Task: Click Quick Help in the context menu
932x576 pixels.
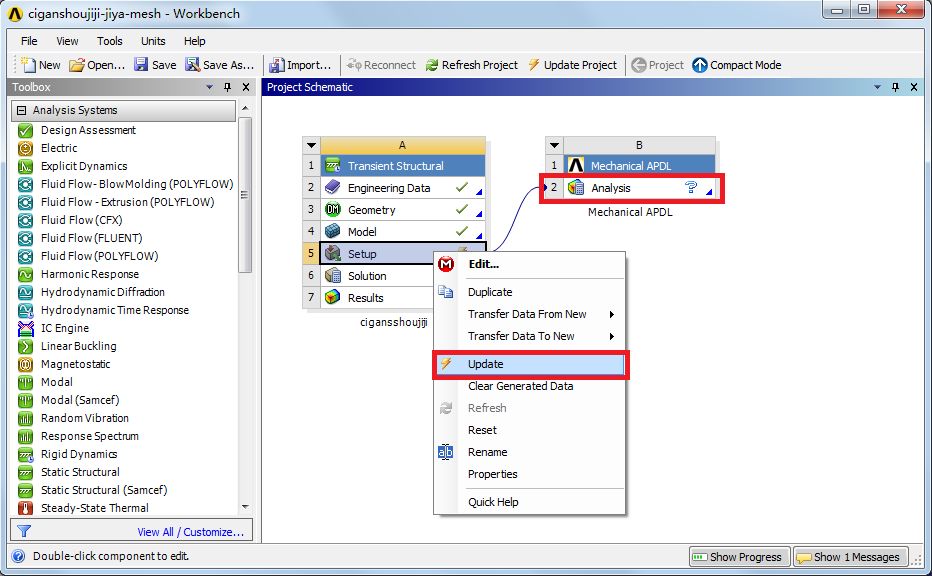Action: tap(530, 502)
